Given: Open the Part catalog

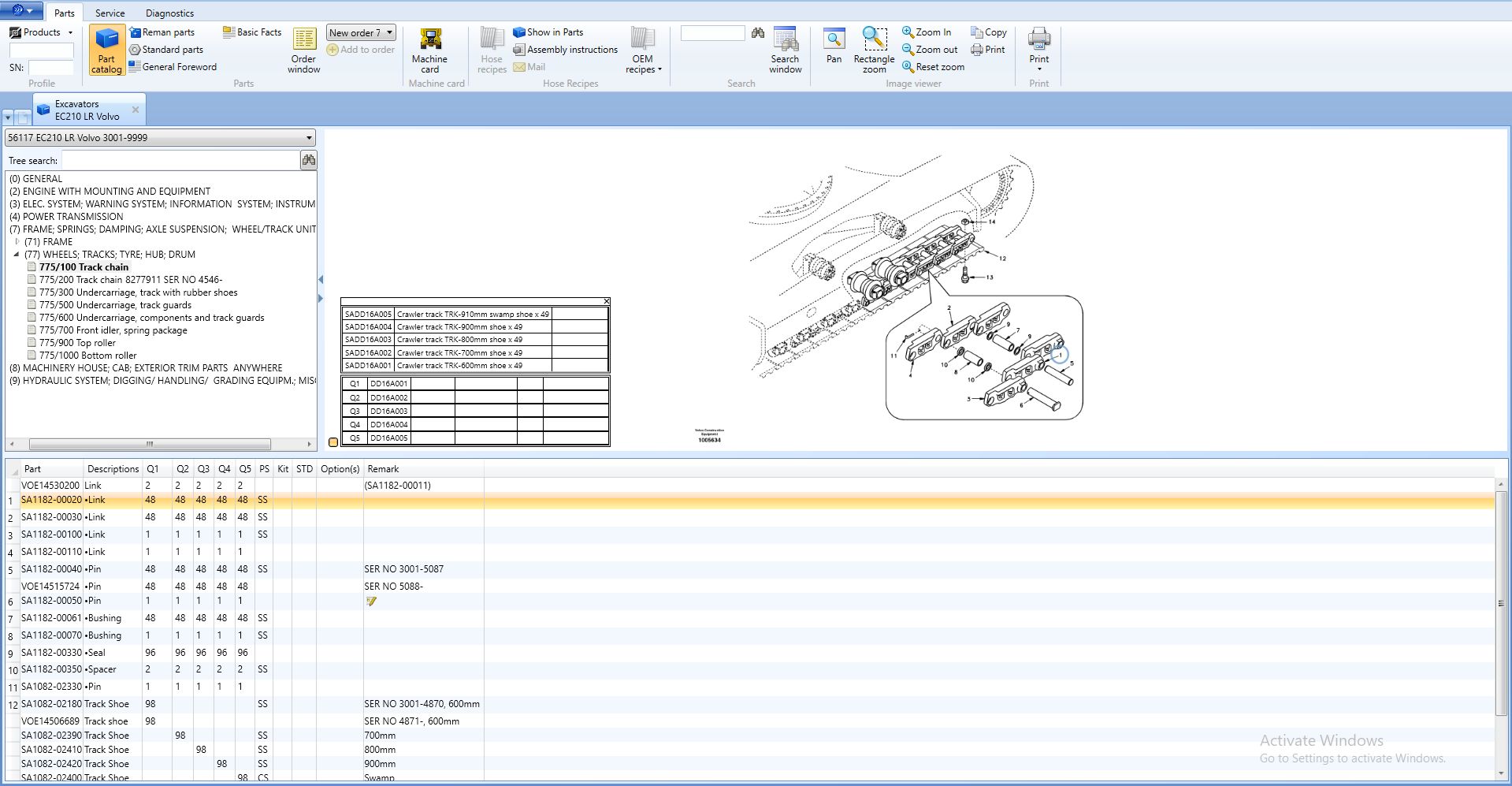Looking at the screenshot, I should pos(106,50).
